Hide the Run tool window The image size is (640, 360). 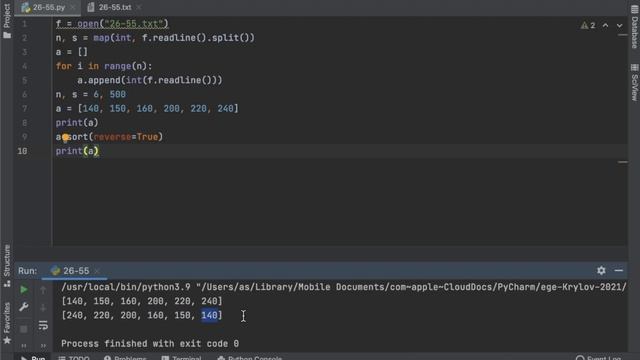click(619, 270)
